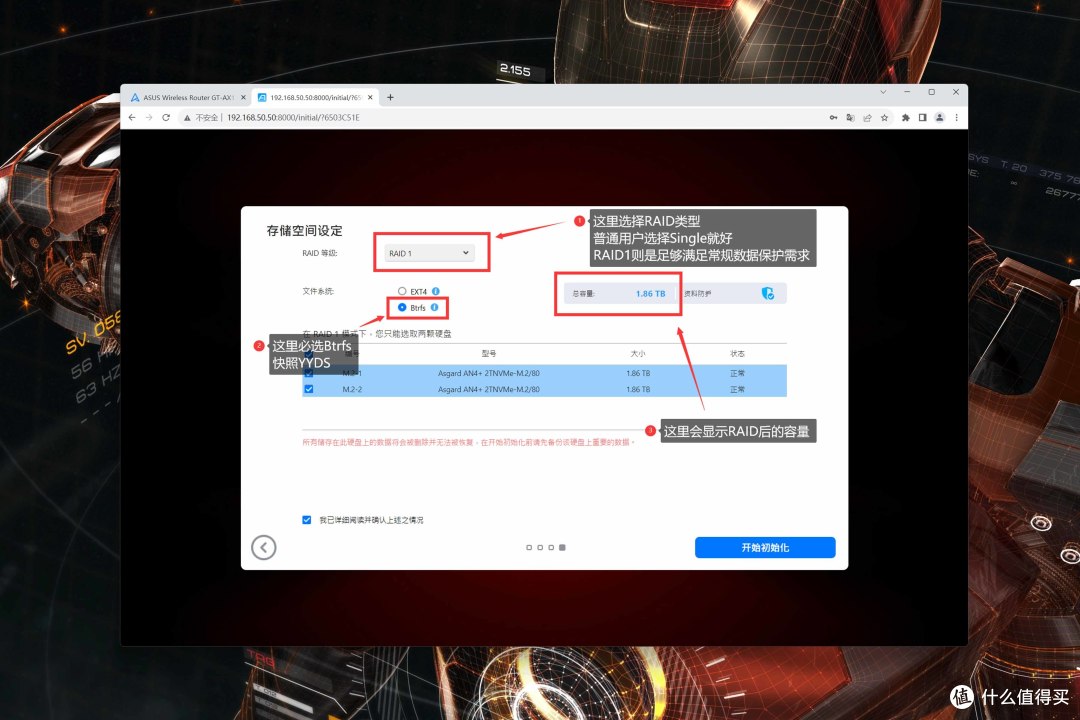This screenshot has width=1080, height=720.
Task: Click the translate page icon
Action: pos(851,118)
